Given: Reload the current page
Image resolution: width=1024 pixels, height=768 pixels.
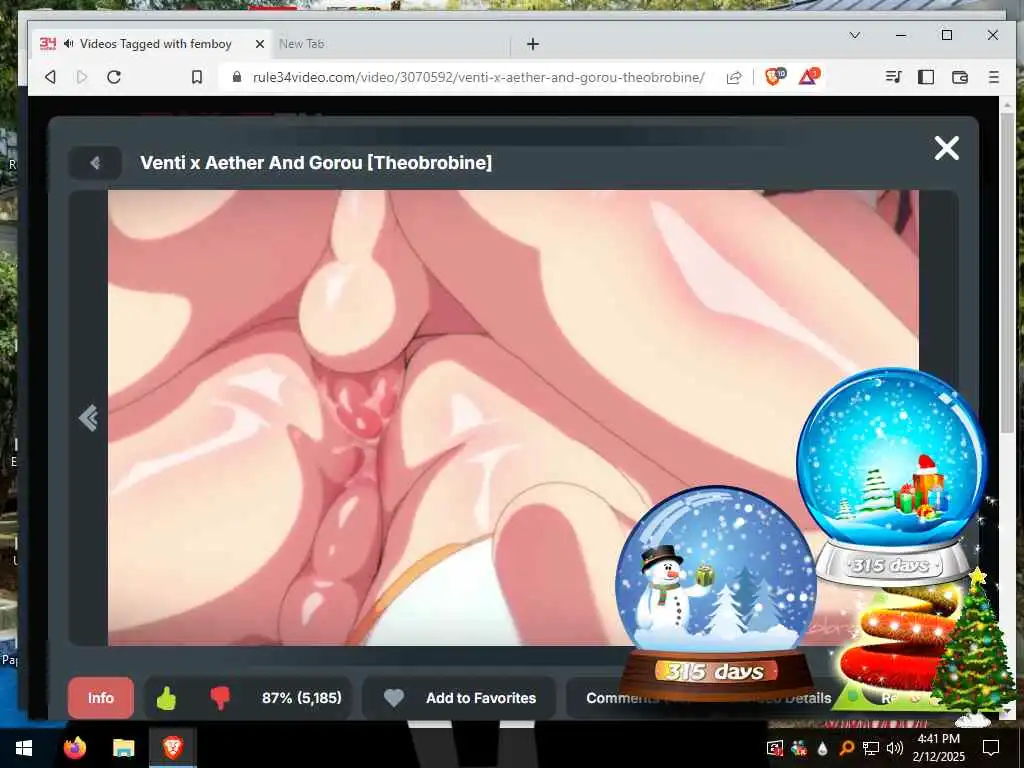Looking at the screenshot, I should click(114, 77).
